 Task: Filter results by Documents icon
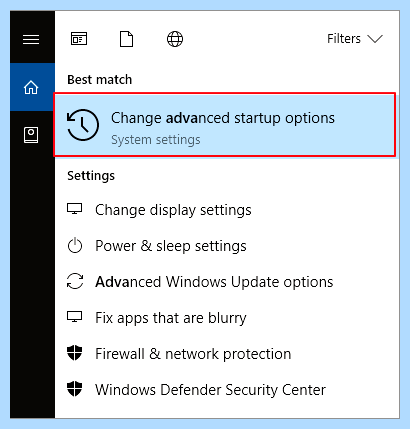pyautogui.click(x=127, y=39)
